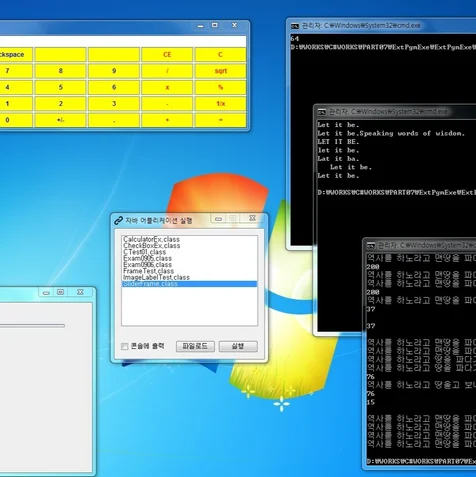This screenshot has height=477, width=476.
Task: Select CheckBoxEx.class in the list
Action: [152, 246]
